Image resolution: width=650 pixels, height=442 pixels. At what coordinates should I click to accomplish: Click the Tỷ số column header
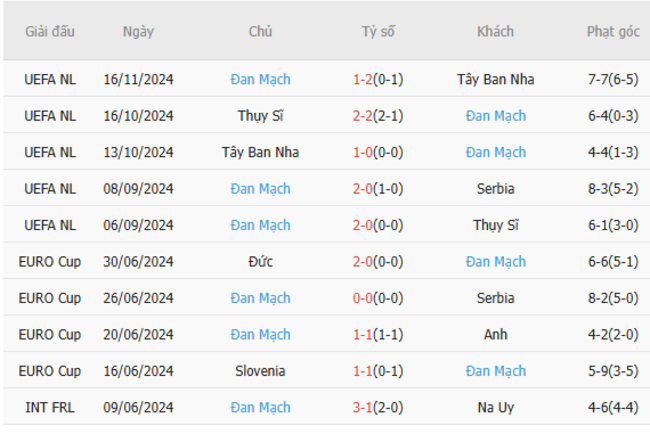[378, 32]
